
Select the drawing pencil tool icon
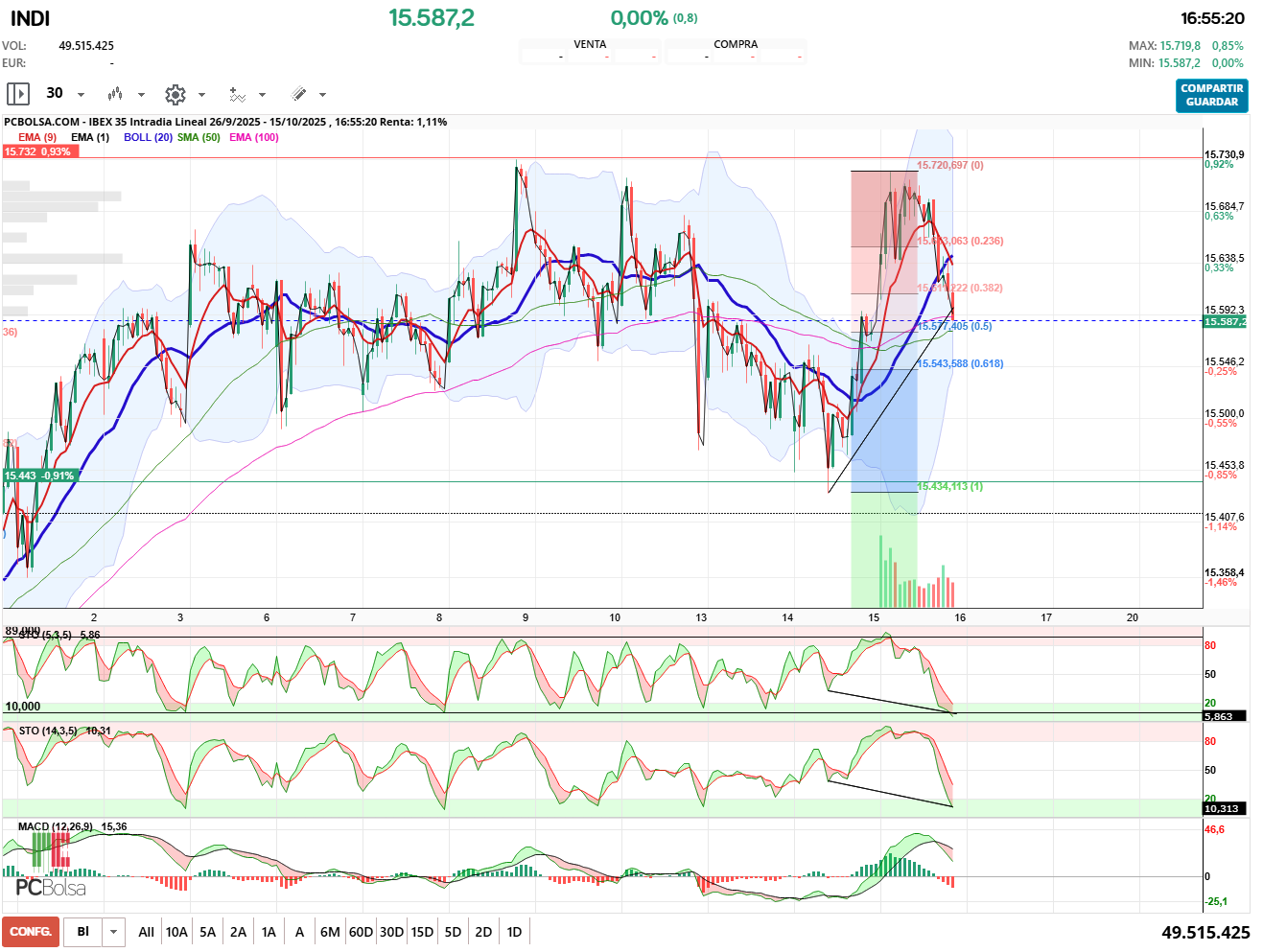298,94
